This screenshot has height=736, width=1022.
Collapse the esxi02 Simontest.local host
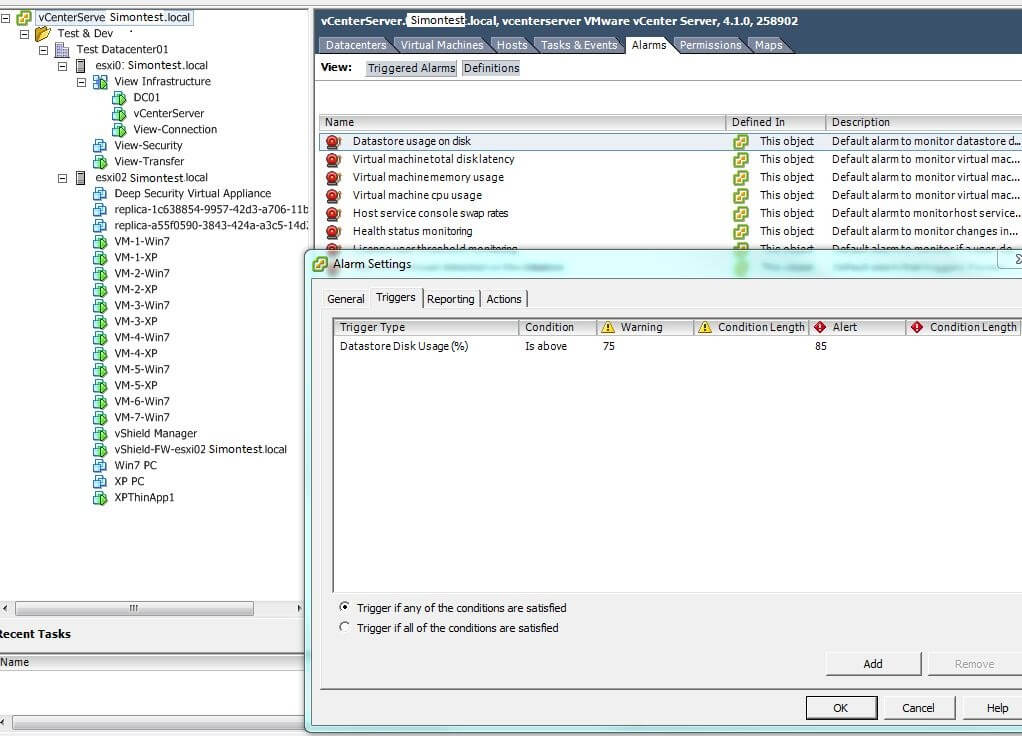(x=62, y=178)
